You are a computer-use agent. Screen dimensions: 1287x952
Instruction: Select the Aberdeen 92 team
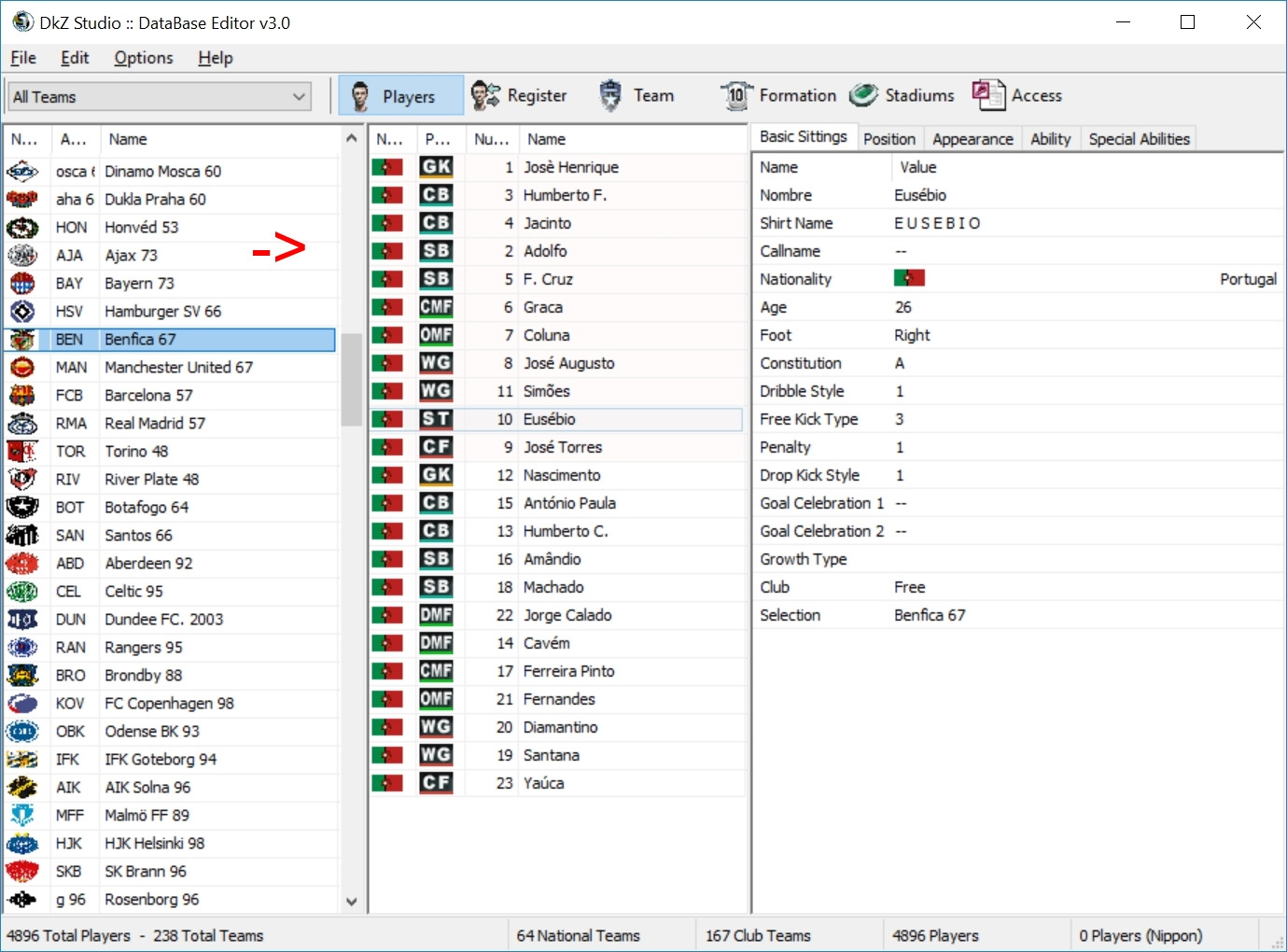[x=170, y=563]
